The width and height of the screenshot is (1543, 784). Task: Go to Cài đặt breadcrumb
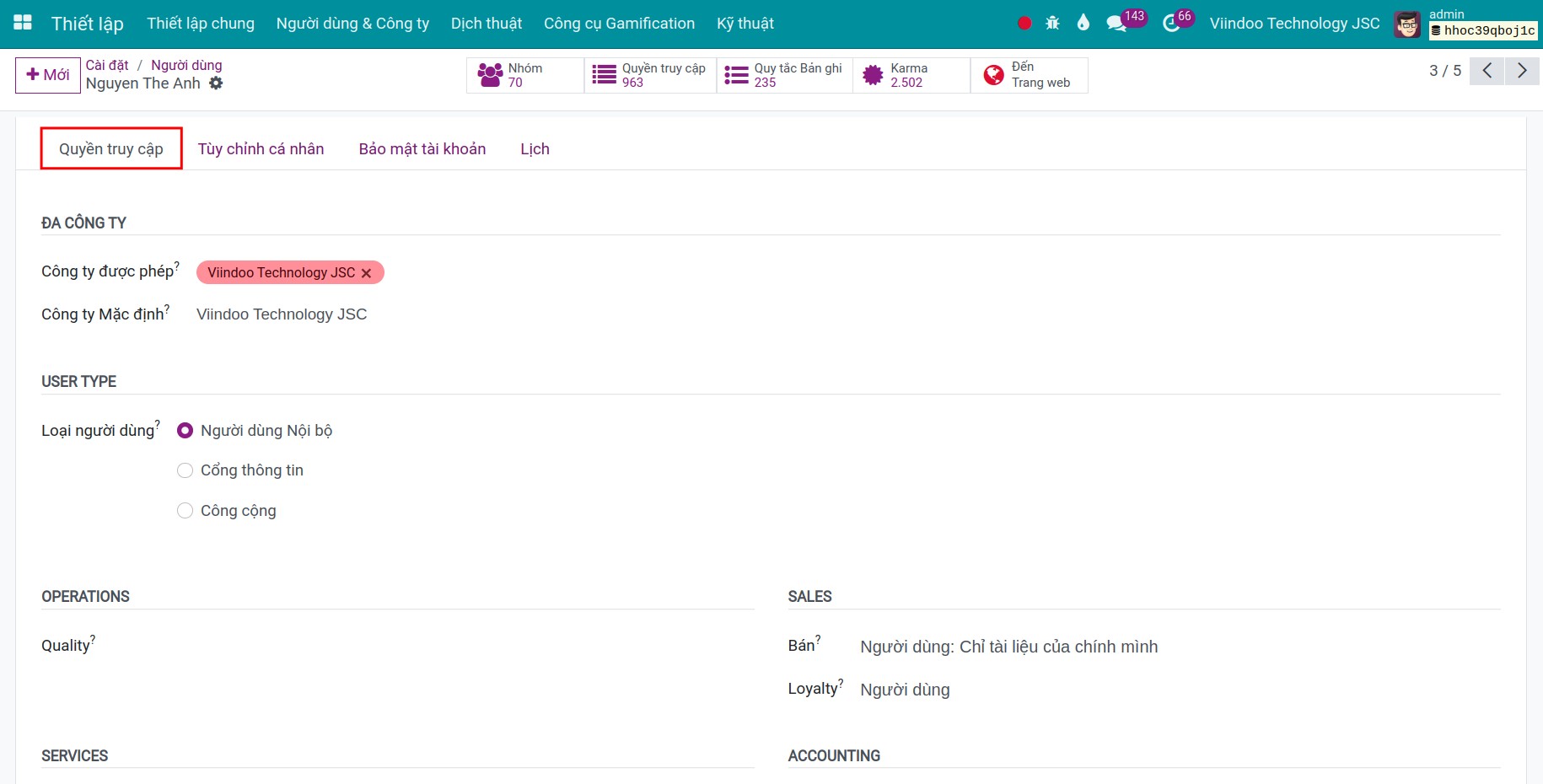107,65
